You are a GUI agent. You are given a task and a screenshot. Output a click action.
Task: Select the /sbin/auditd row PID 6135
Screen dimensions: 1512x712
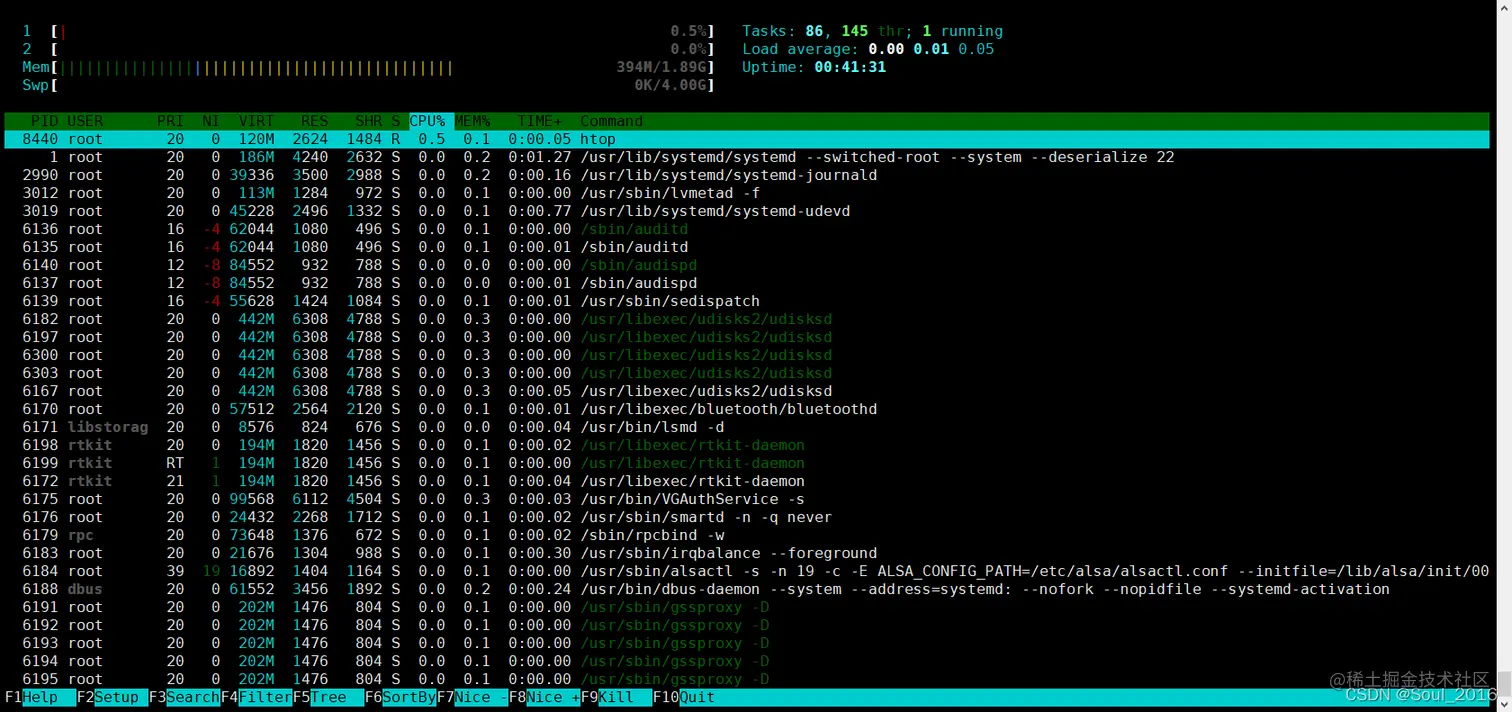747,247
